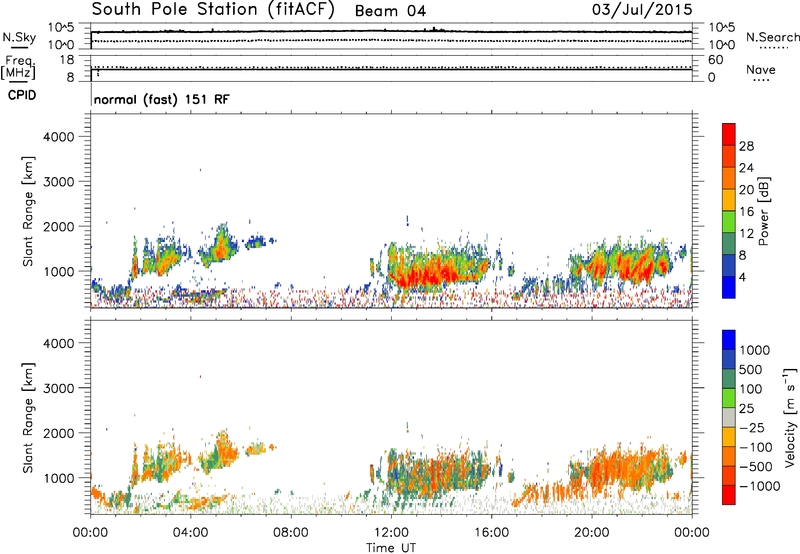Click the '24' power colorbar value
Viewport: 800px width, 554px height.
tap(746, 168)
